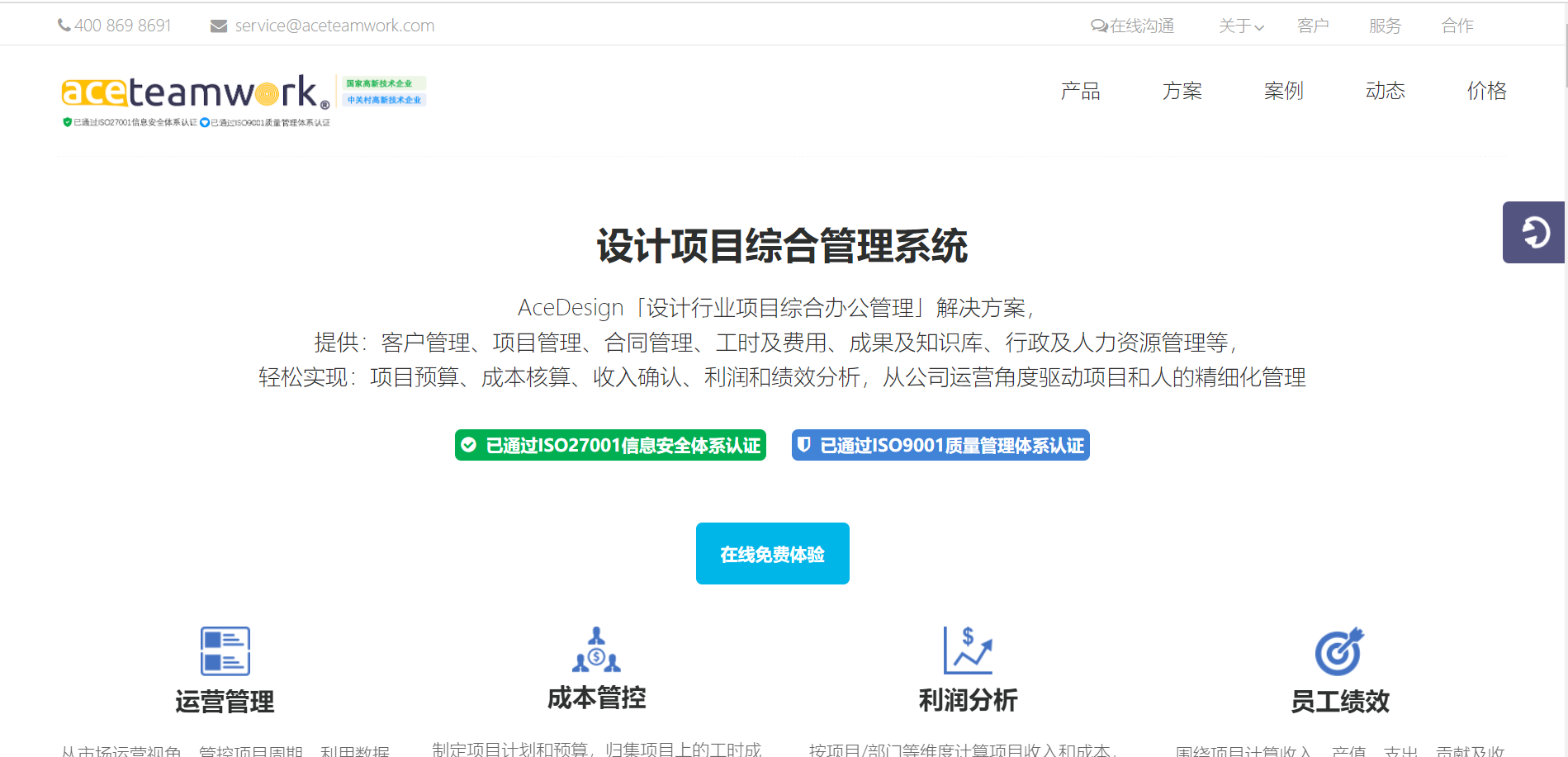
Task: Click the 利润分析 chart icon
Action: tap(968, 651)
